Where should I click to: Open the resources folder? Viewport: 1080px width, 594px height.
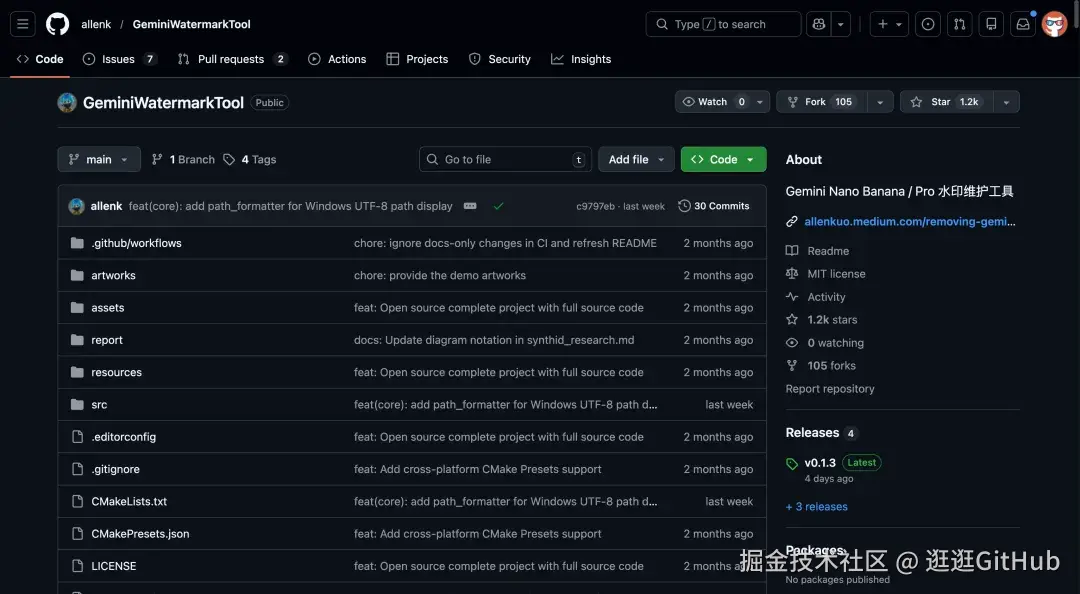[x=116, y=373]
